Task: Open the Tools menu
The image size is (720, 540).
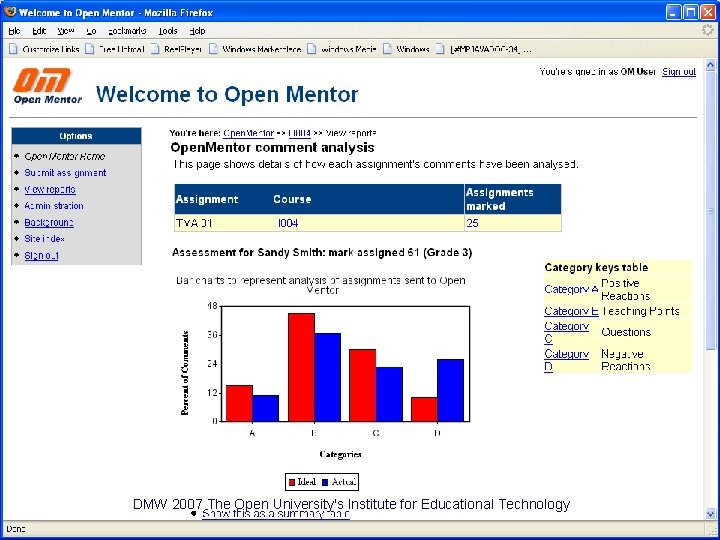Action: (x=168, y=31)
